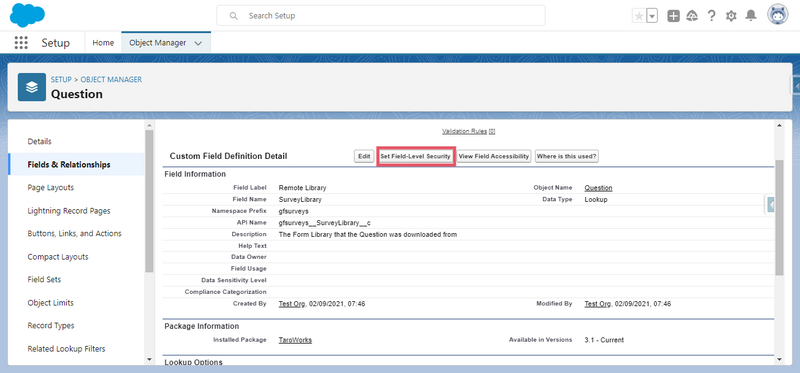Screen dimensions: 800x373
Task: Open the Question object name link
Action: [x=598, y=188]
